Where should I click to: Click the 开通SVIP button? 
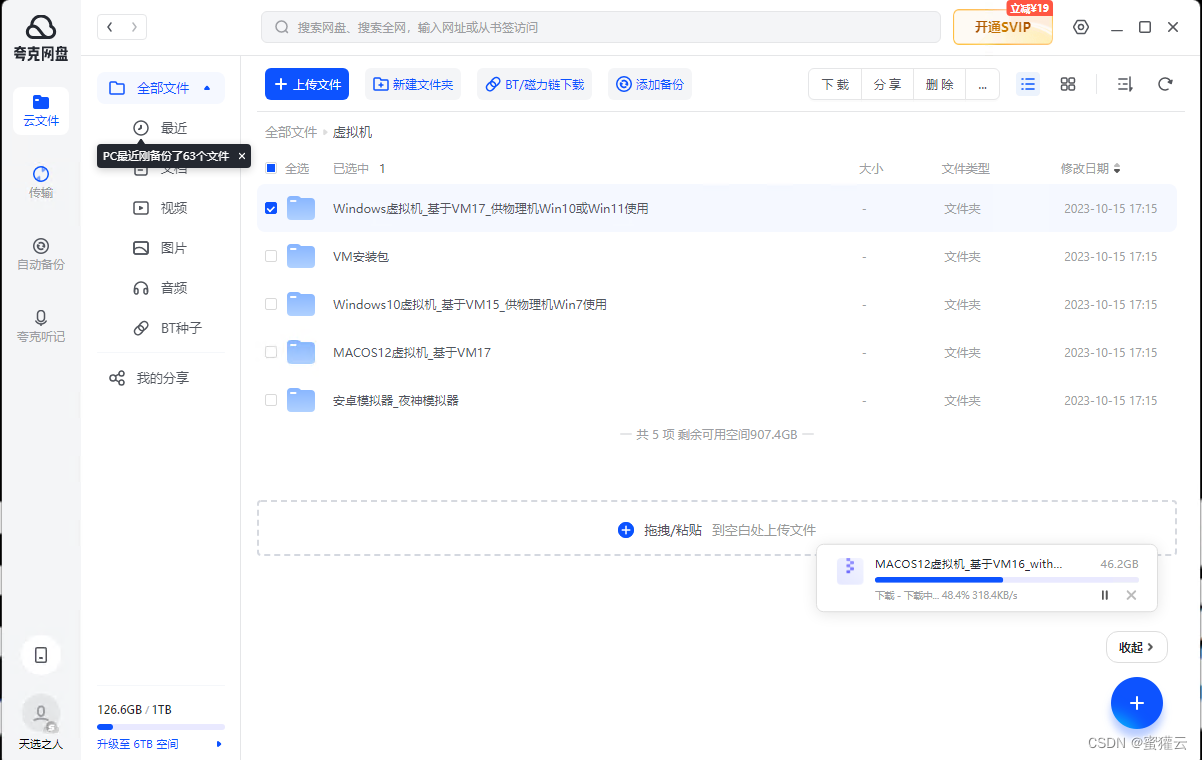pos(1003,27)
